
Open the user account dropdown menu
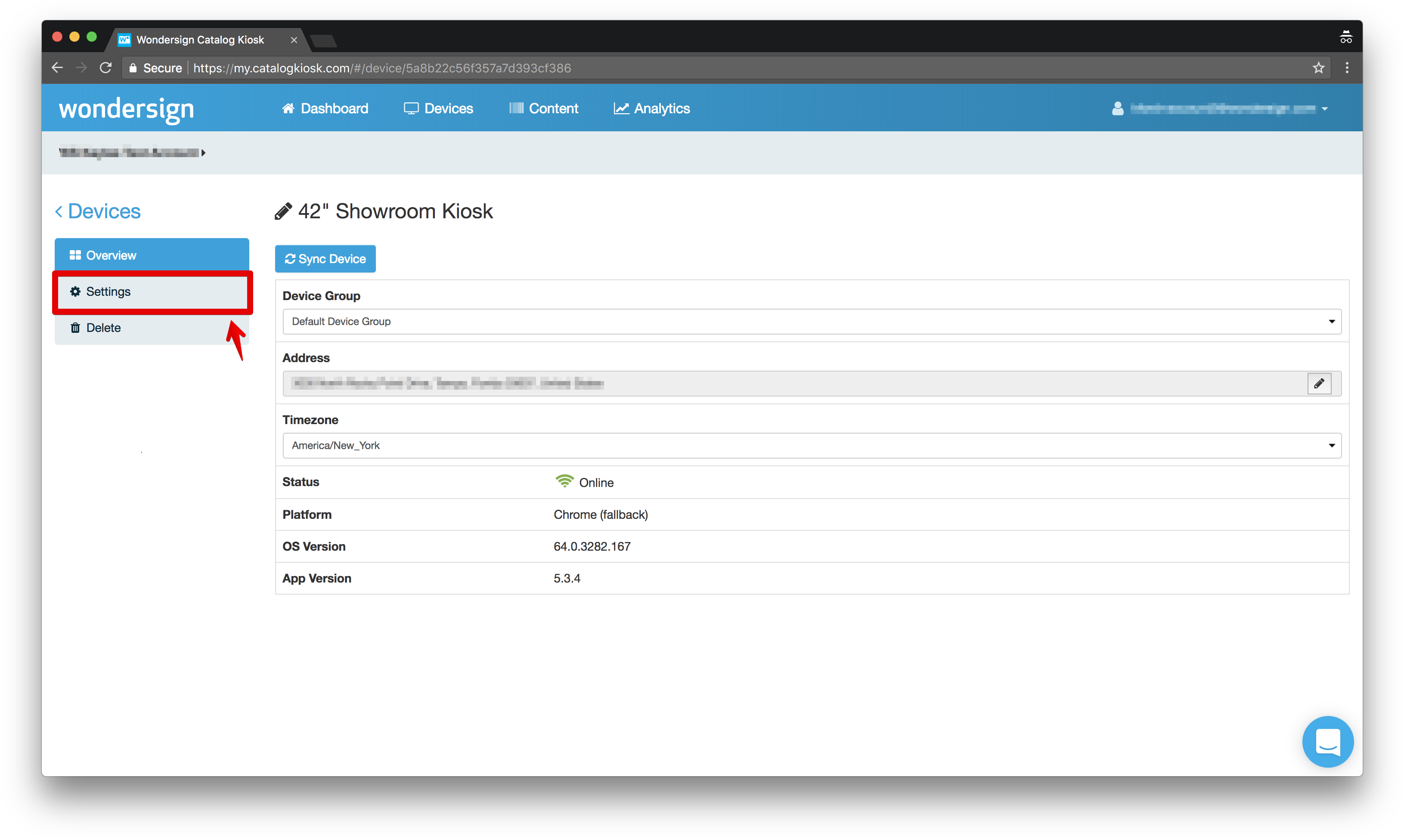[x=1220, y=108]
